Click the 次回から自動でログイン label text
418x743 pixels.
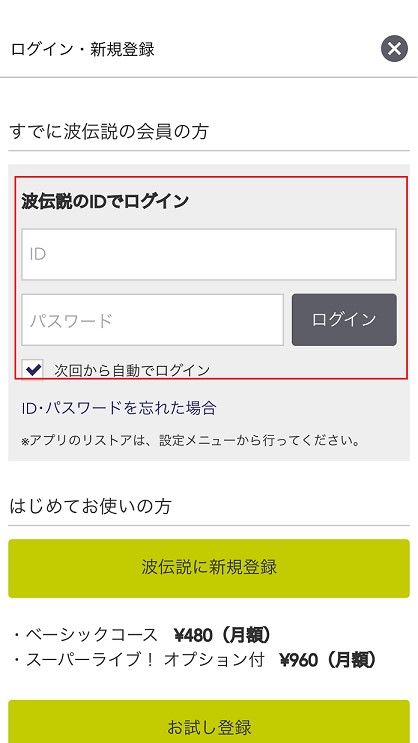click(132, 371)
